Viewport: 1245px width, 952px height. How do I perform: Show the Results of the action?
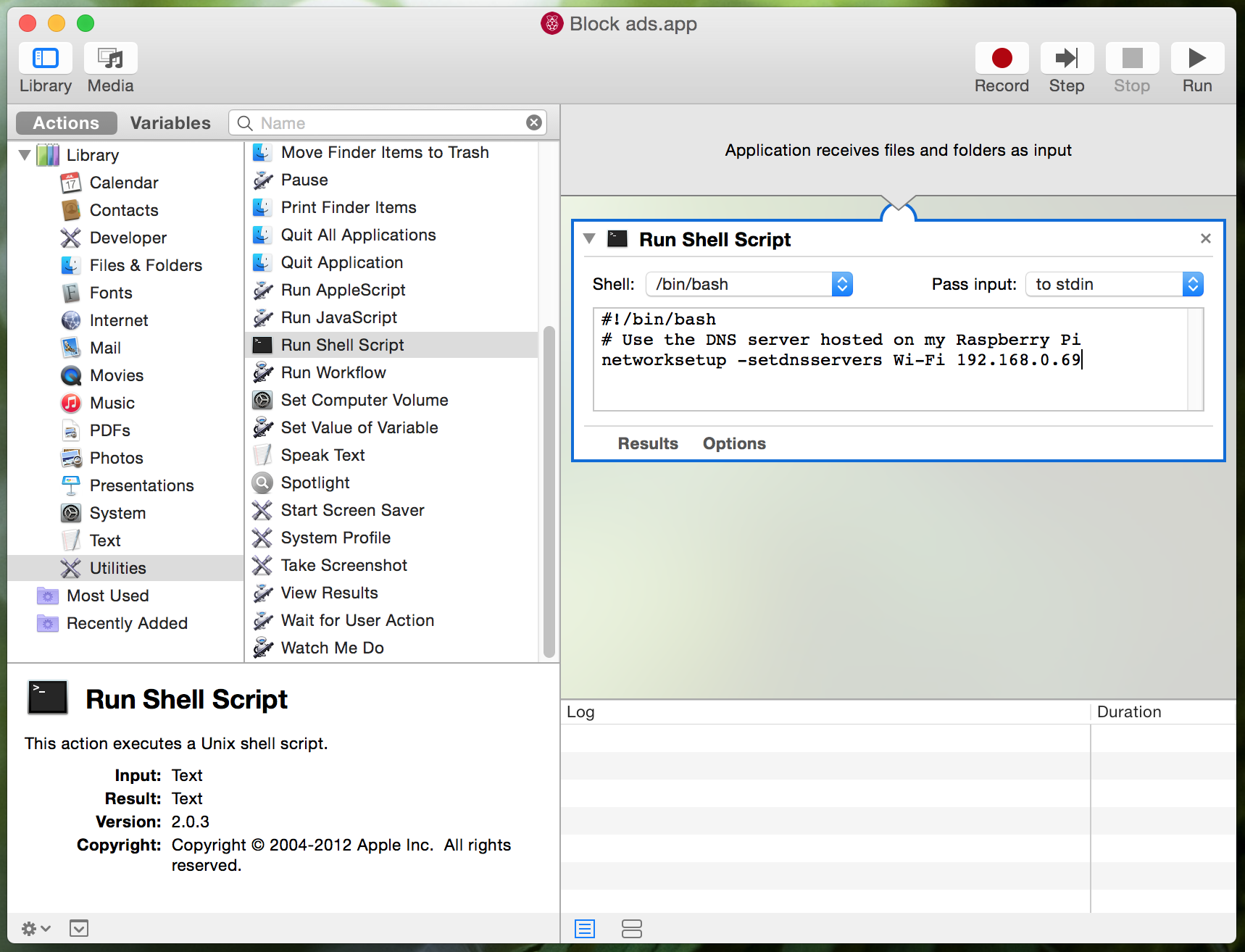(648, 443)
